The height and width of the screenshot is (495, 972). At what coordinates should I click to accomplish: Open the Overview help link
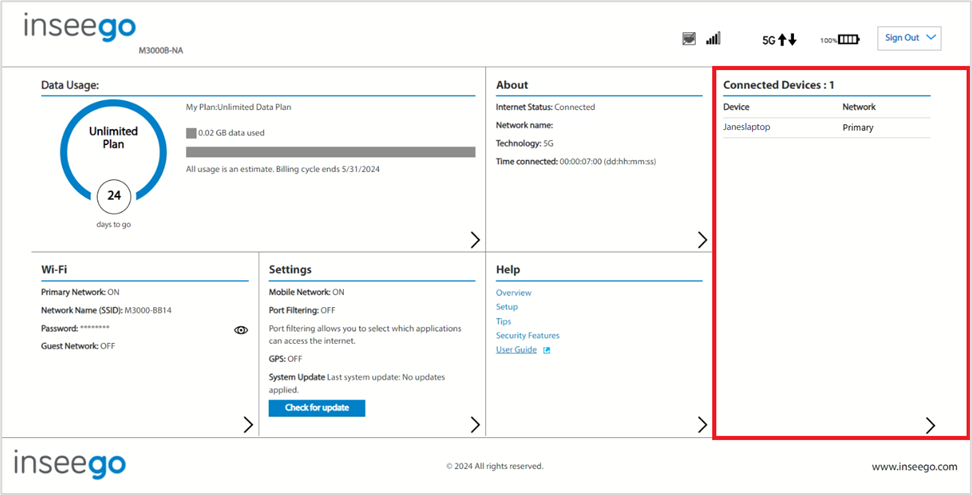tap(513, 293)
